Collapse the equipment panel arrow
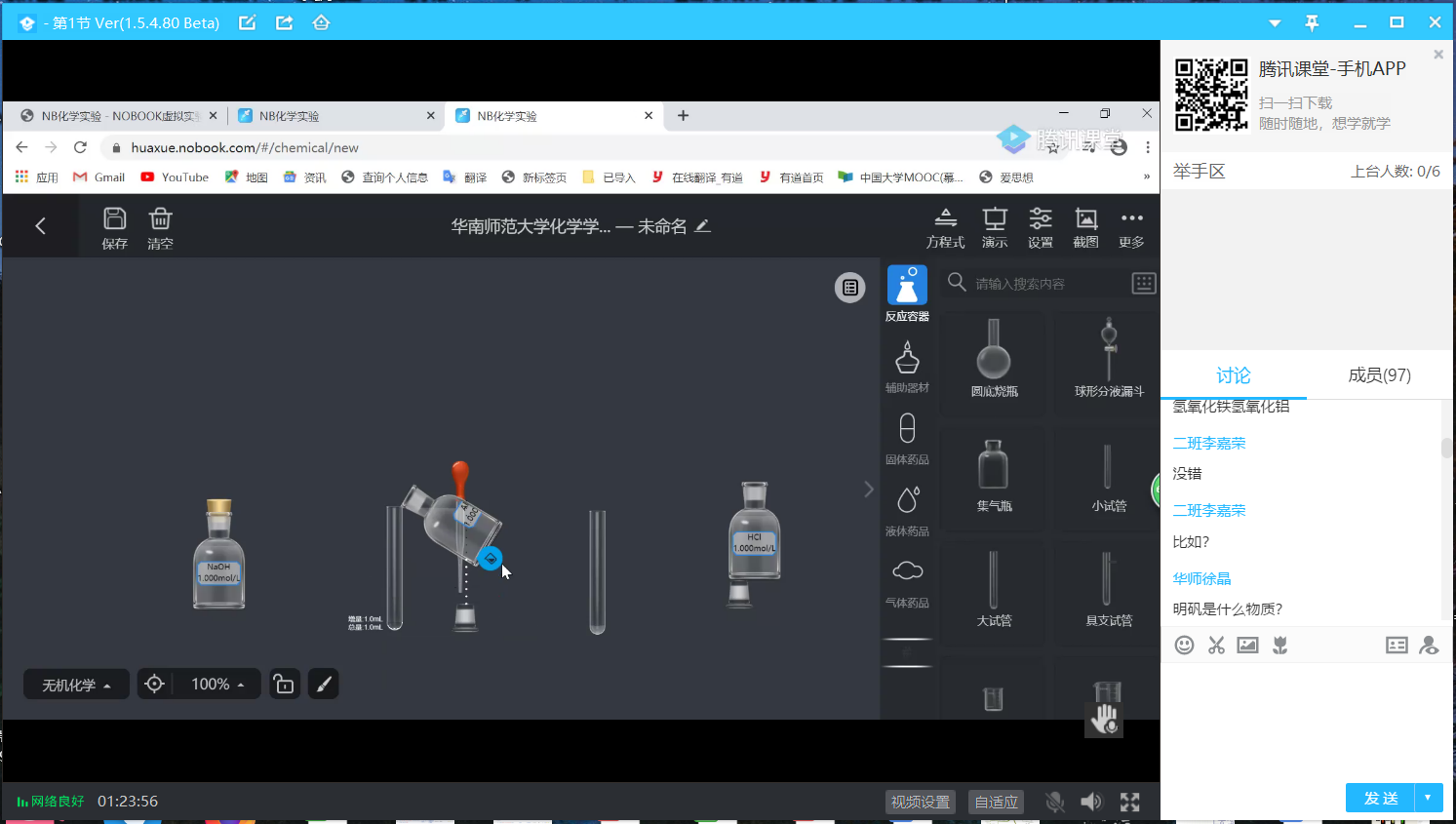 click(x=869, y=490)
